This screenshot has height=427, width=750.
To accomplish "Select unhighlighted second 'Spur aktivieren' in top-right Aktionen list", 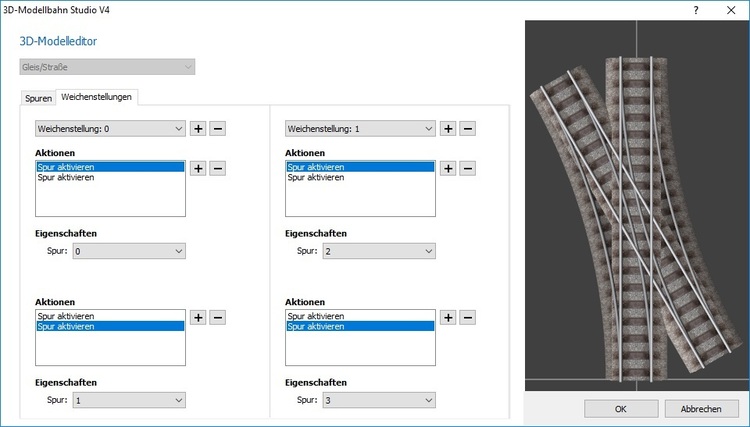I will tap(360, 177).
